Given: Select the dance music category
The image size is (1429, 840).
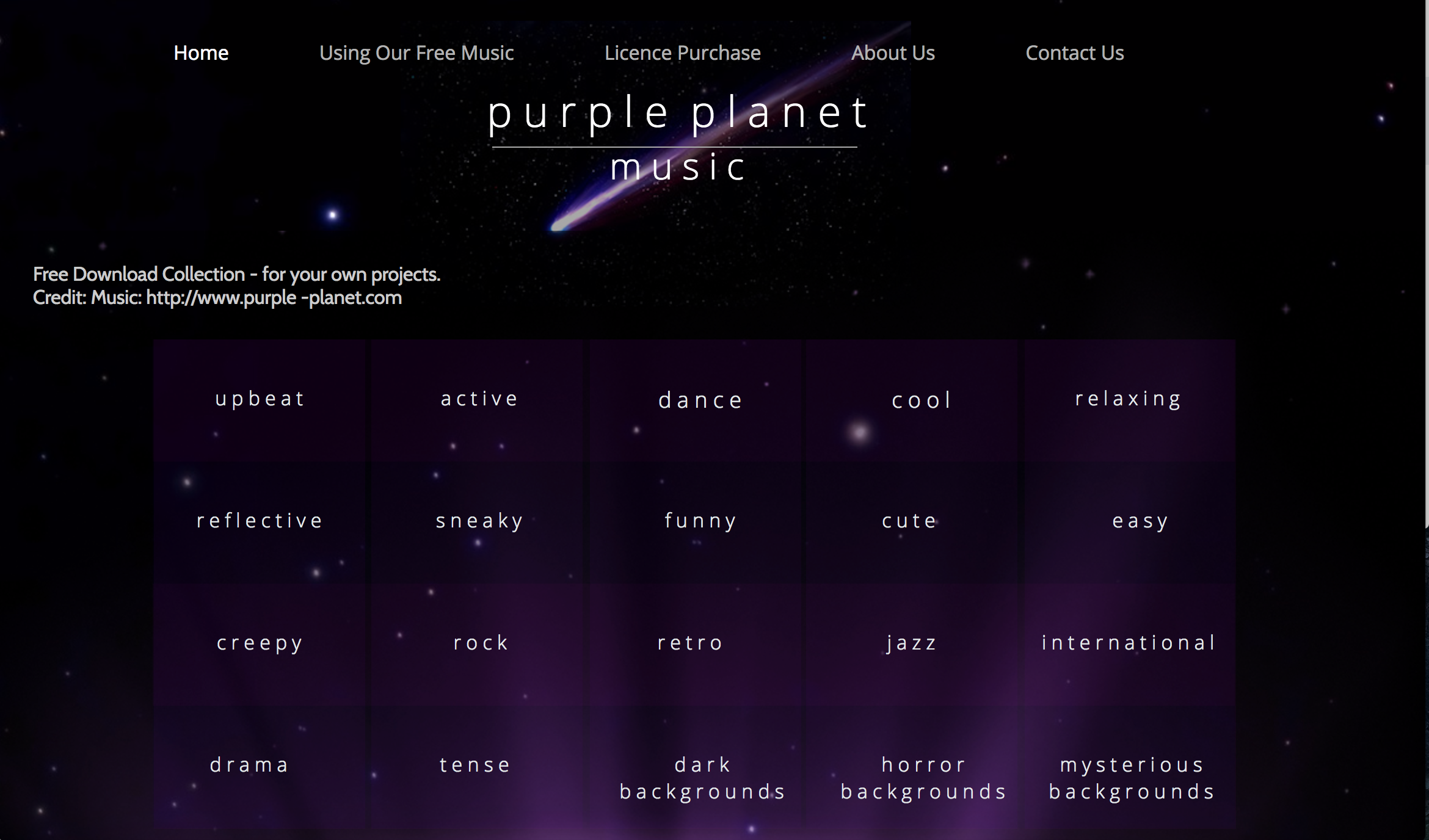Looking at the screenshot, I should (x=700, y=400).
